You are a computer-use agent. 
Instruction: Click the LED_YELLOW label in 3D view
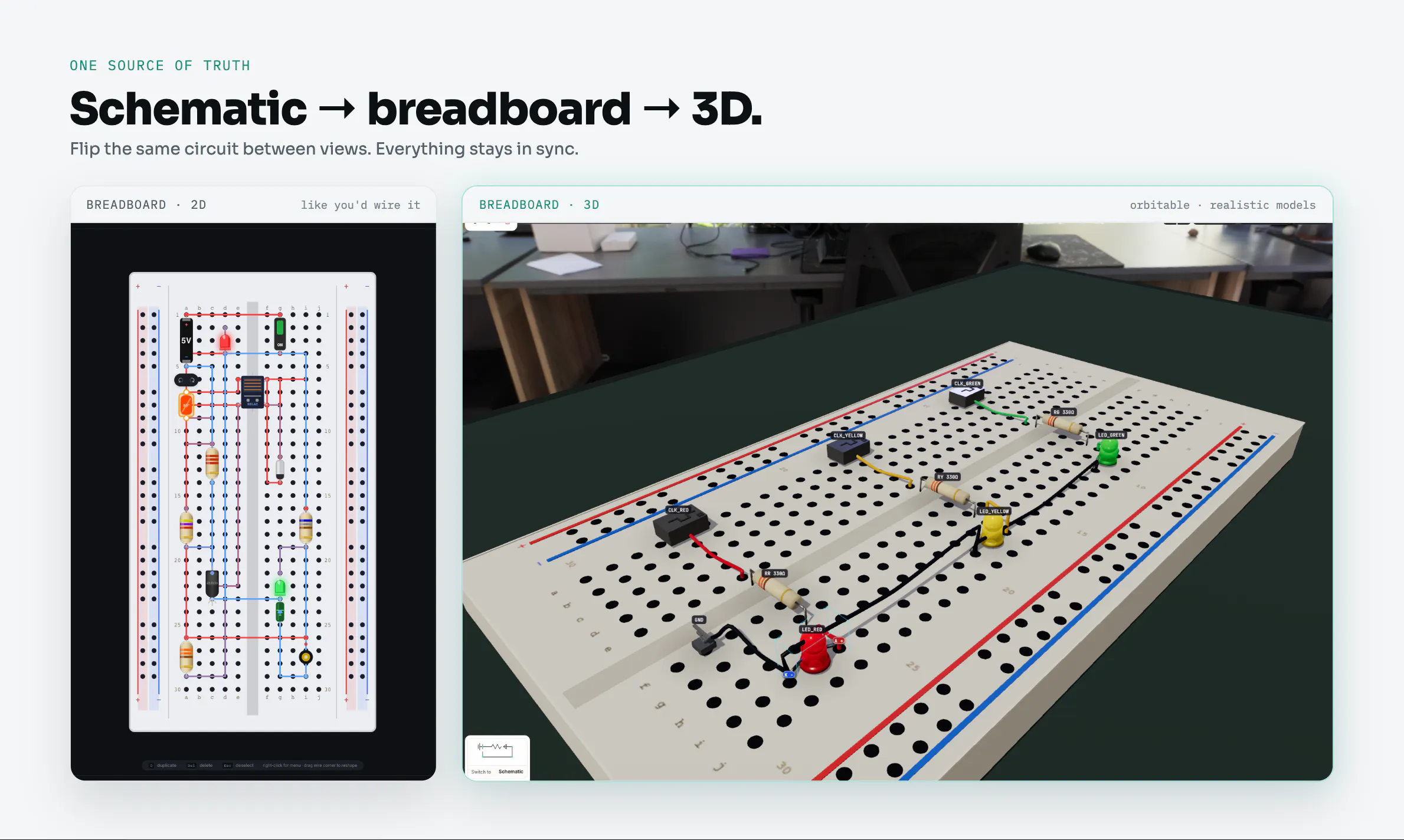point(994,511)
